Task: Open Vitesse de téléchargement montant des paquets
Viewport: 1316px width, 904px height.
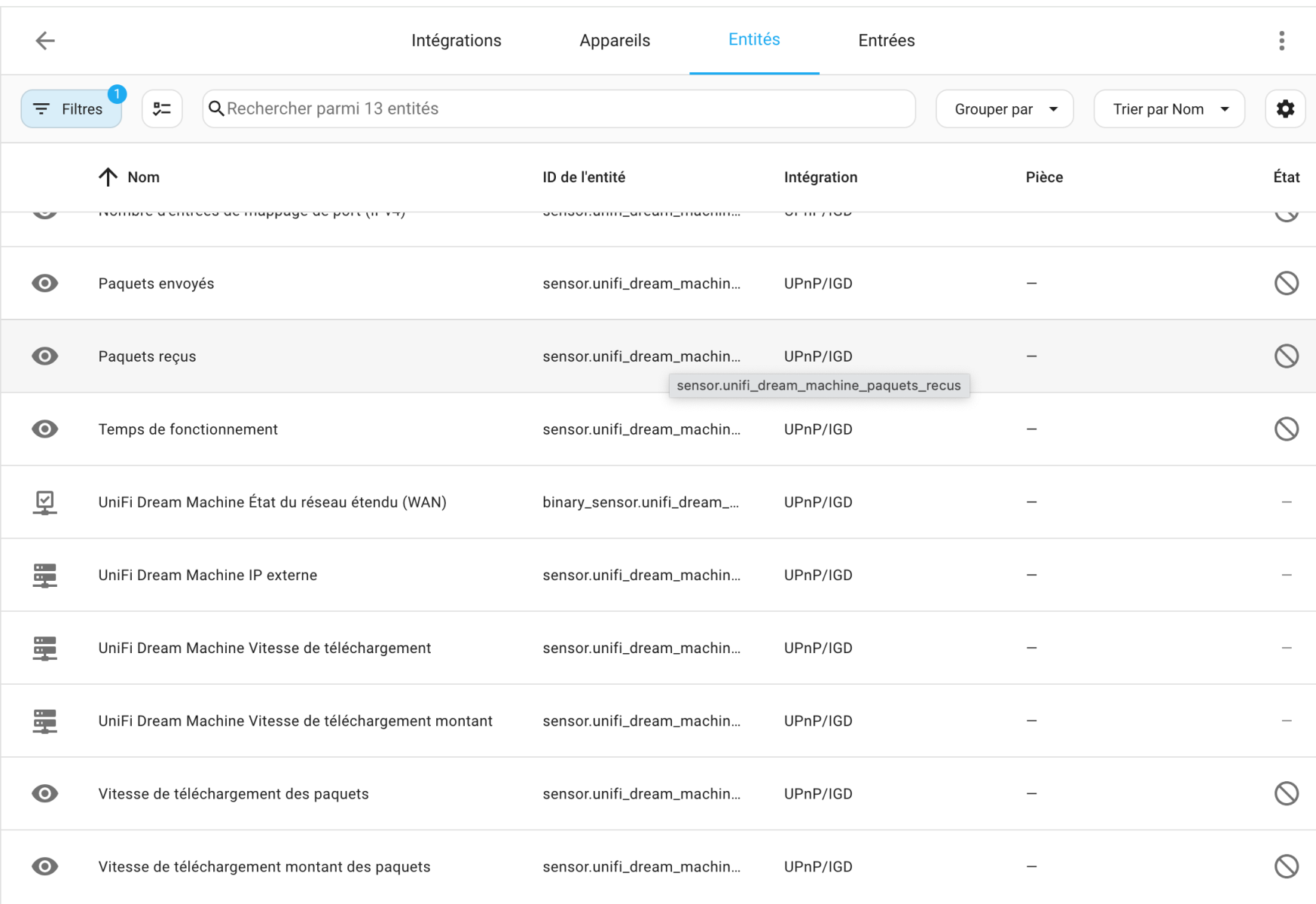Action: 264,867
